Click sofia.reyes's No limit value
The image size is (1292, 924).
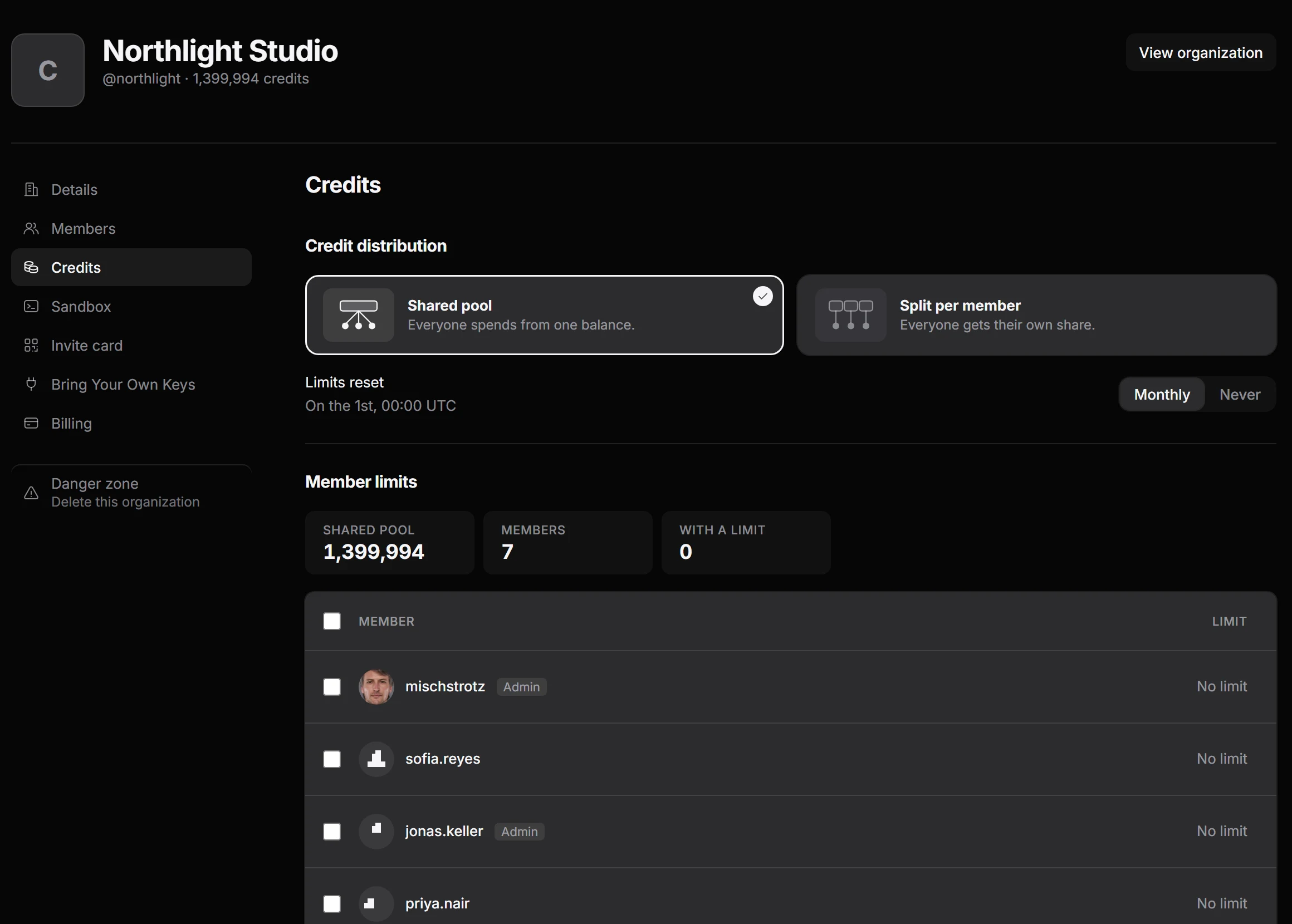[1221, 759]
